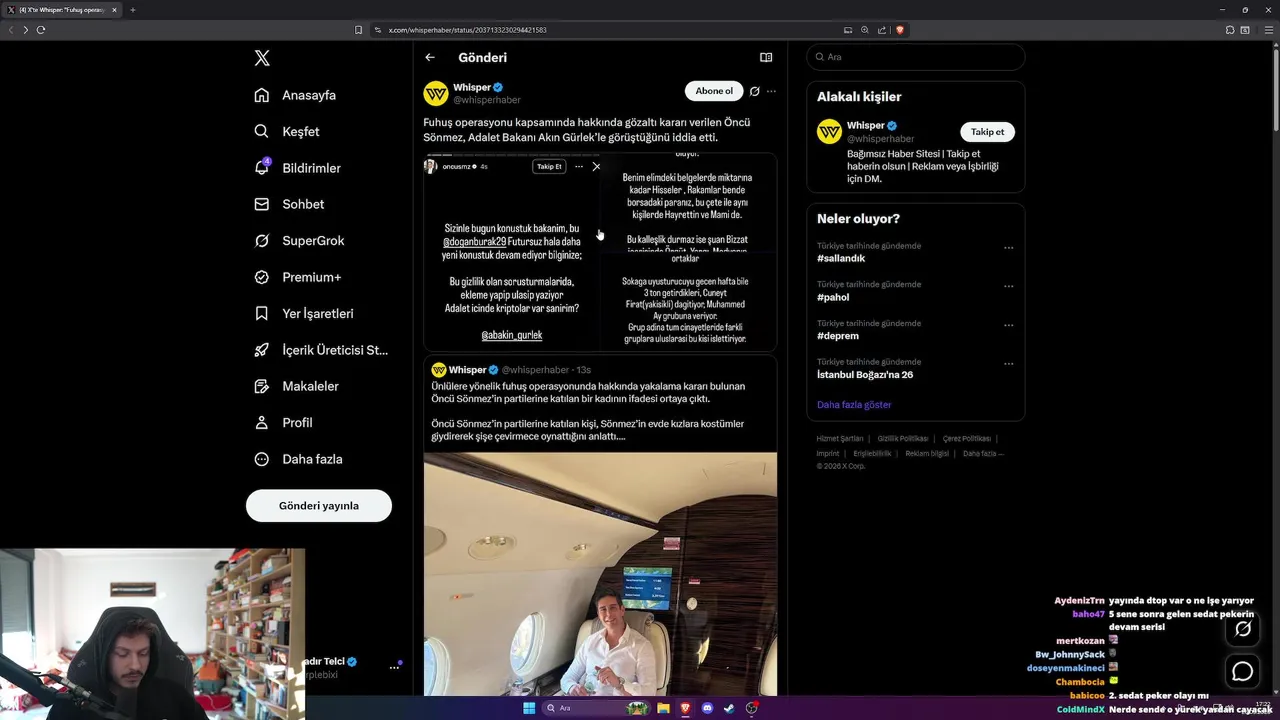Open floating chat messages button

[1243, 672]
